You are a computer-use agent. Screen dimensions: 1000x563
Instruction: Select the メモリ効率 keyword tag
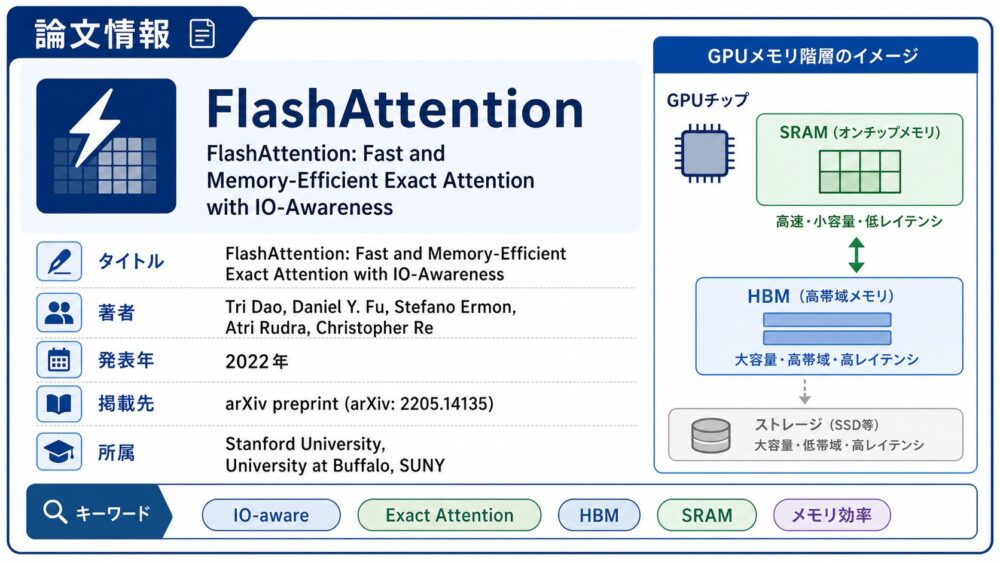coord(832,515)
